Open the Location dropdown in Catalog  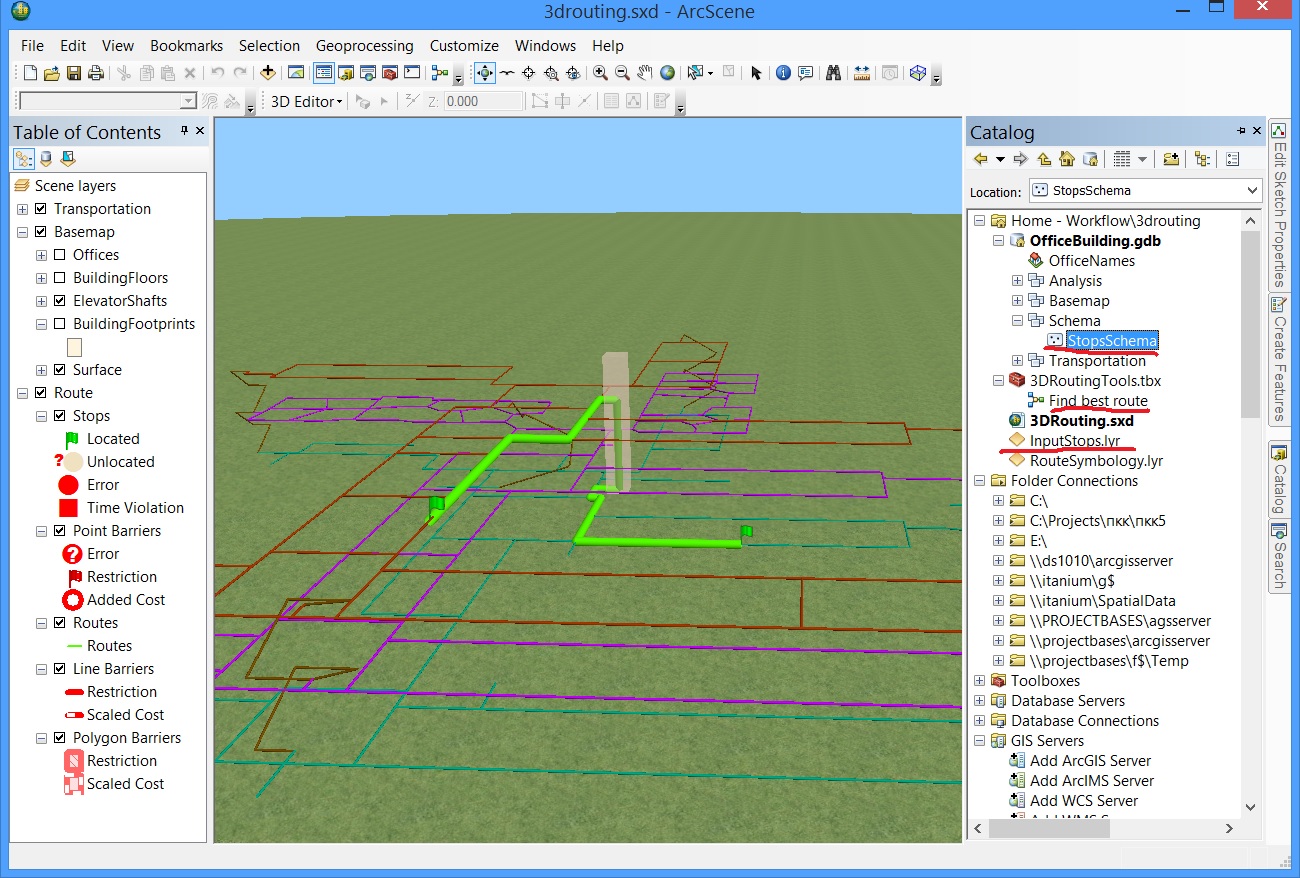tap(1253, 190)
